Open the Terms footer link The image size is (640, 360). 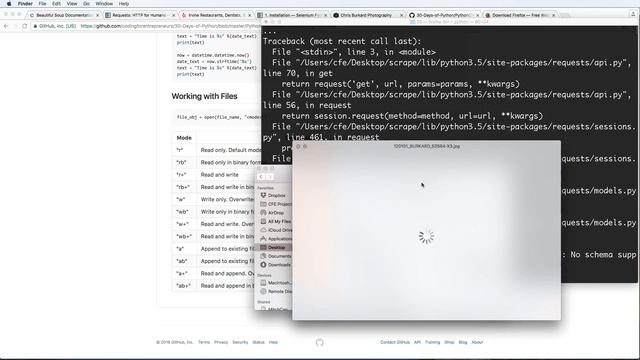click(x=204, y=342)
